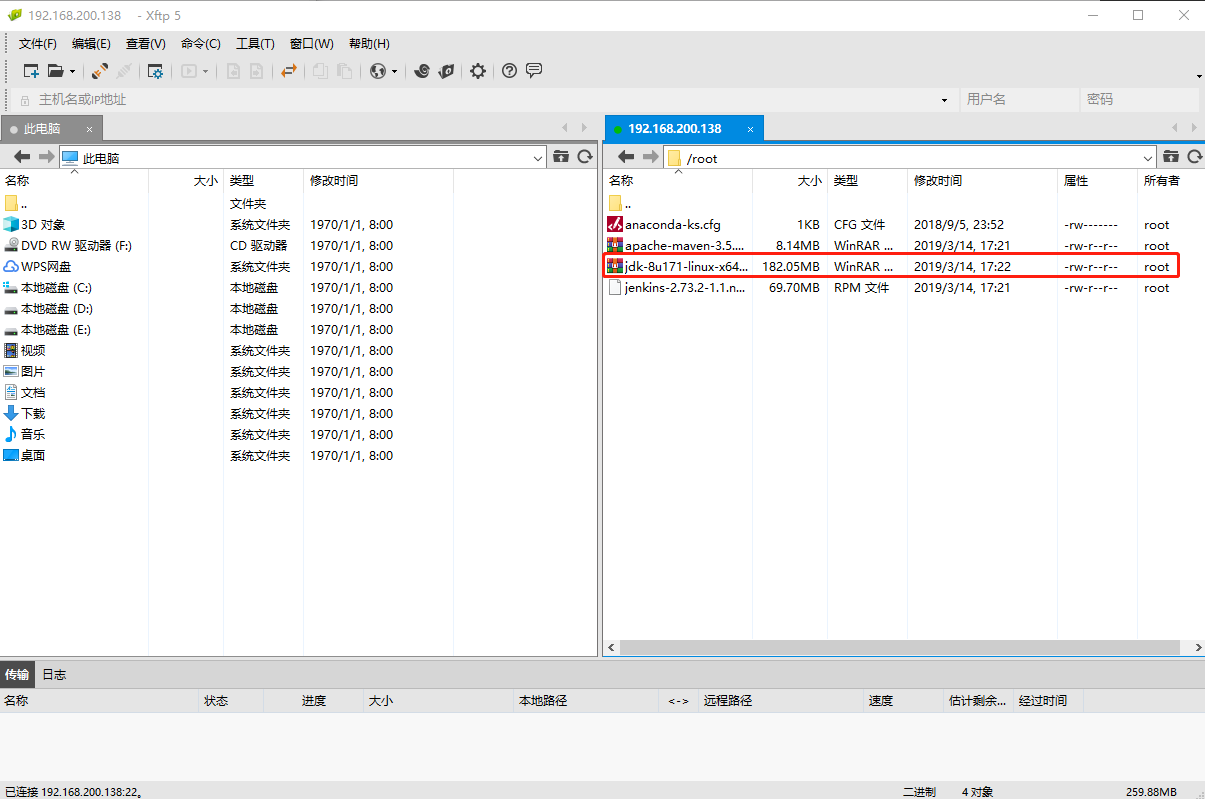1205x799 pixels.
Task: Open the dropdown arrow next to Open Session
Action: point(72,71)
